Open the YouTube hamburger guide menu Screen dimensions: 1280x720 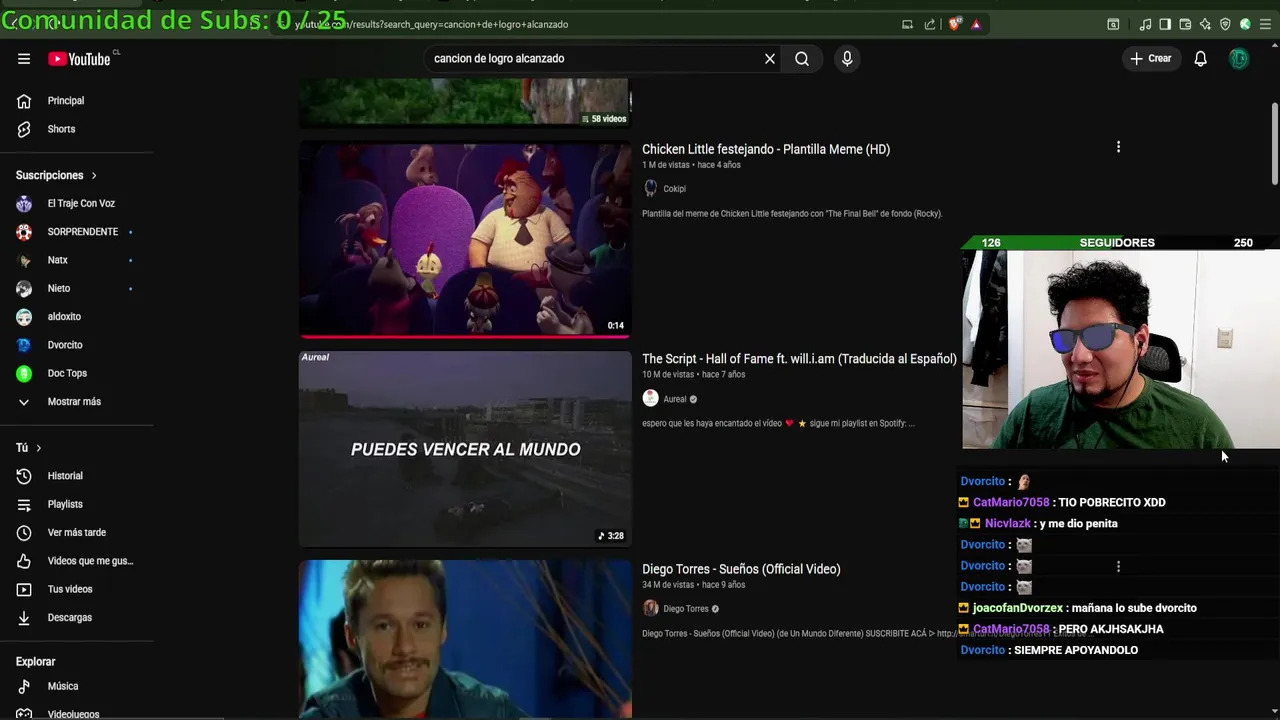coord(24,59)
